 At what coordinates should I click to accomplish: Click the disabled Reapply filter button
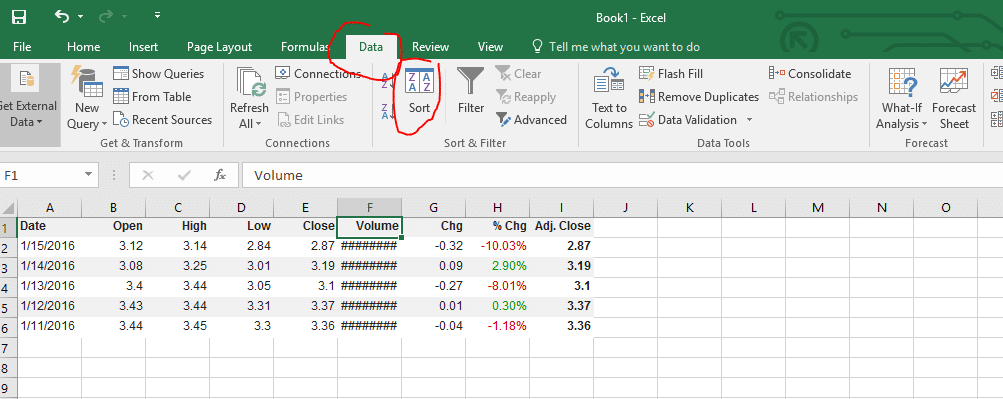[526, 97]
